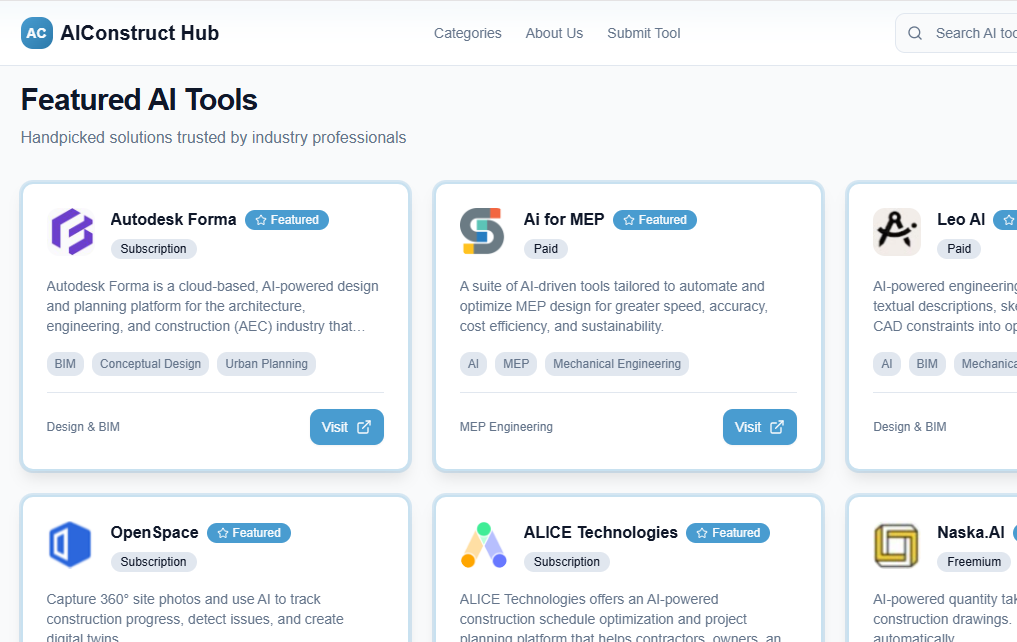Select the Conceptual Design tag
1017x642 pixels.
point(150,364)
